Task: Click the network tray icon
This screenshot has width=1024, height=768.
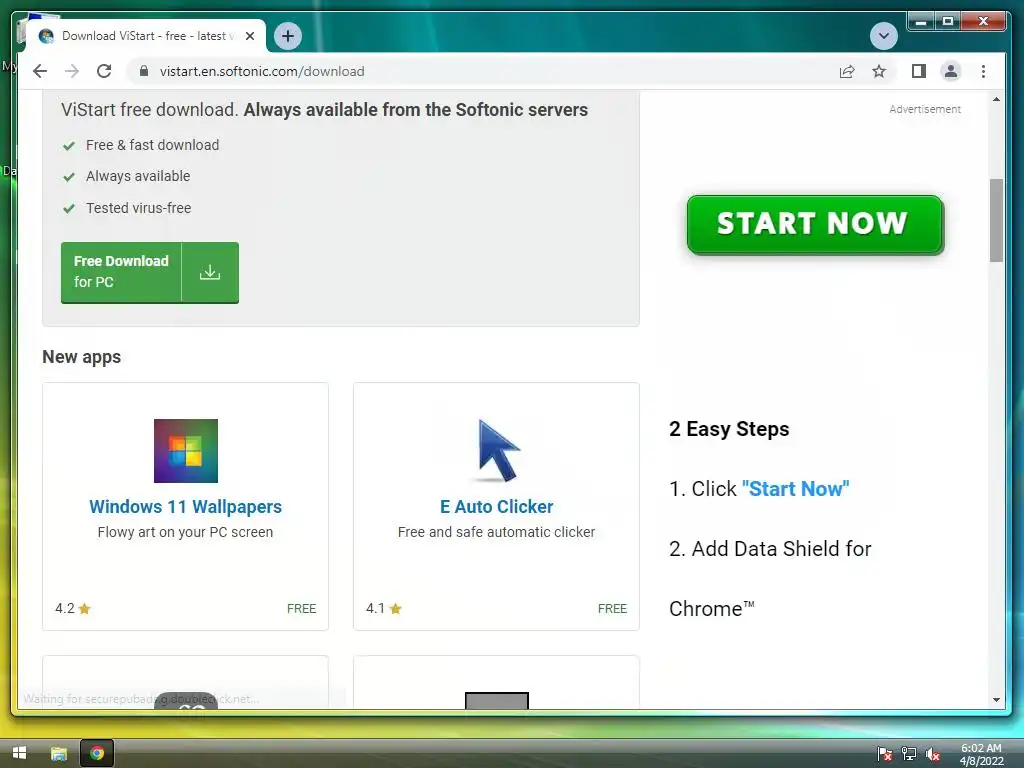Action: (x=908, y=754)
